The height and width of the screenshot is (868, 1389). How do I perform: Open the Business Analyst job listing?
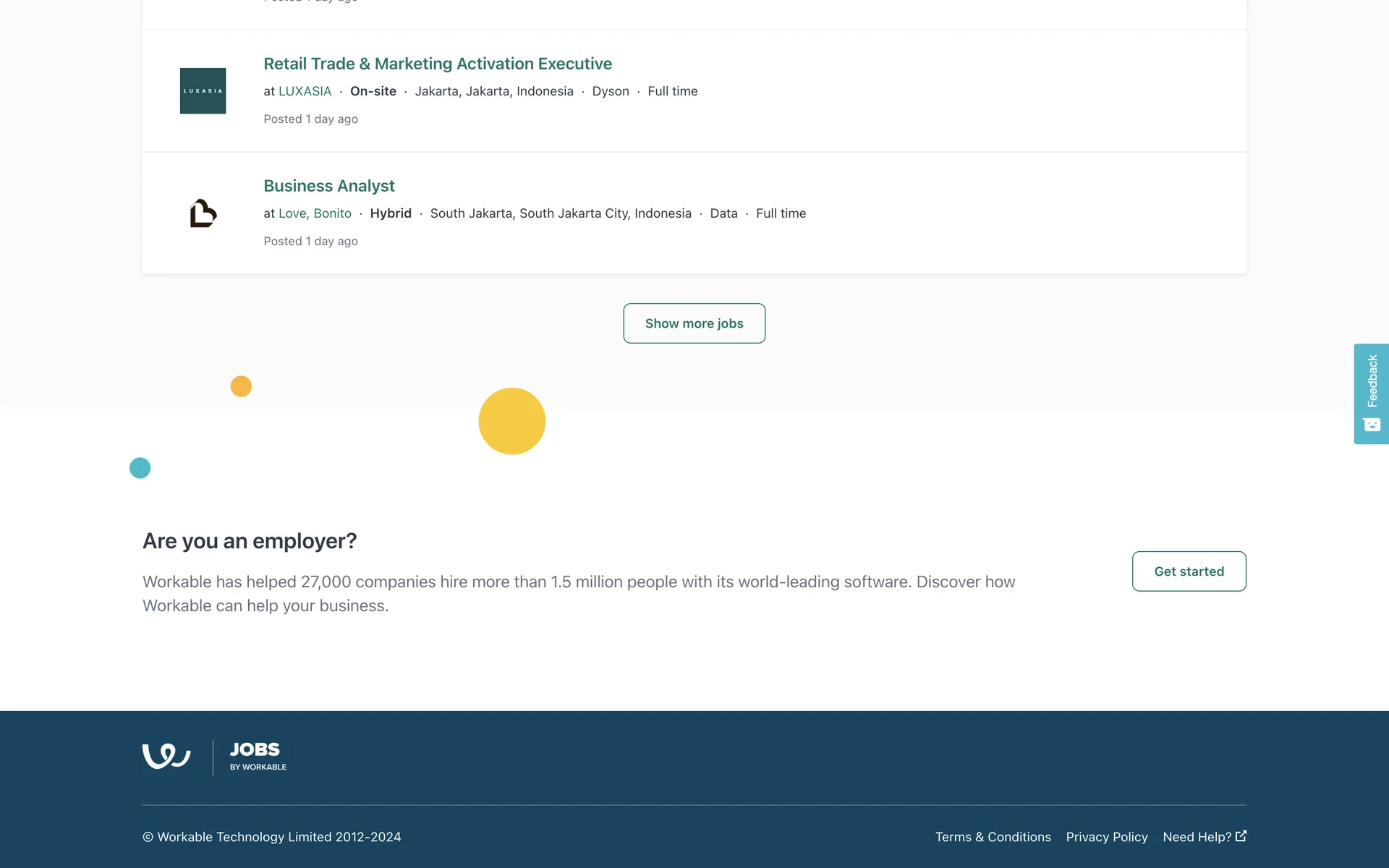click(328, 186)
